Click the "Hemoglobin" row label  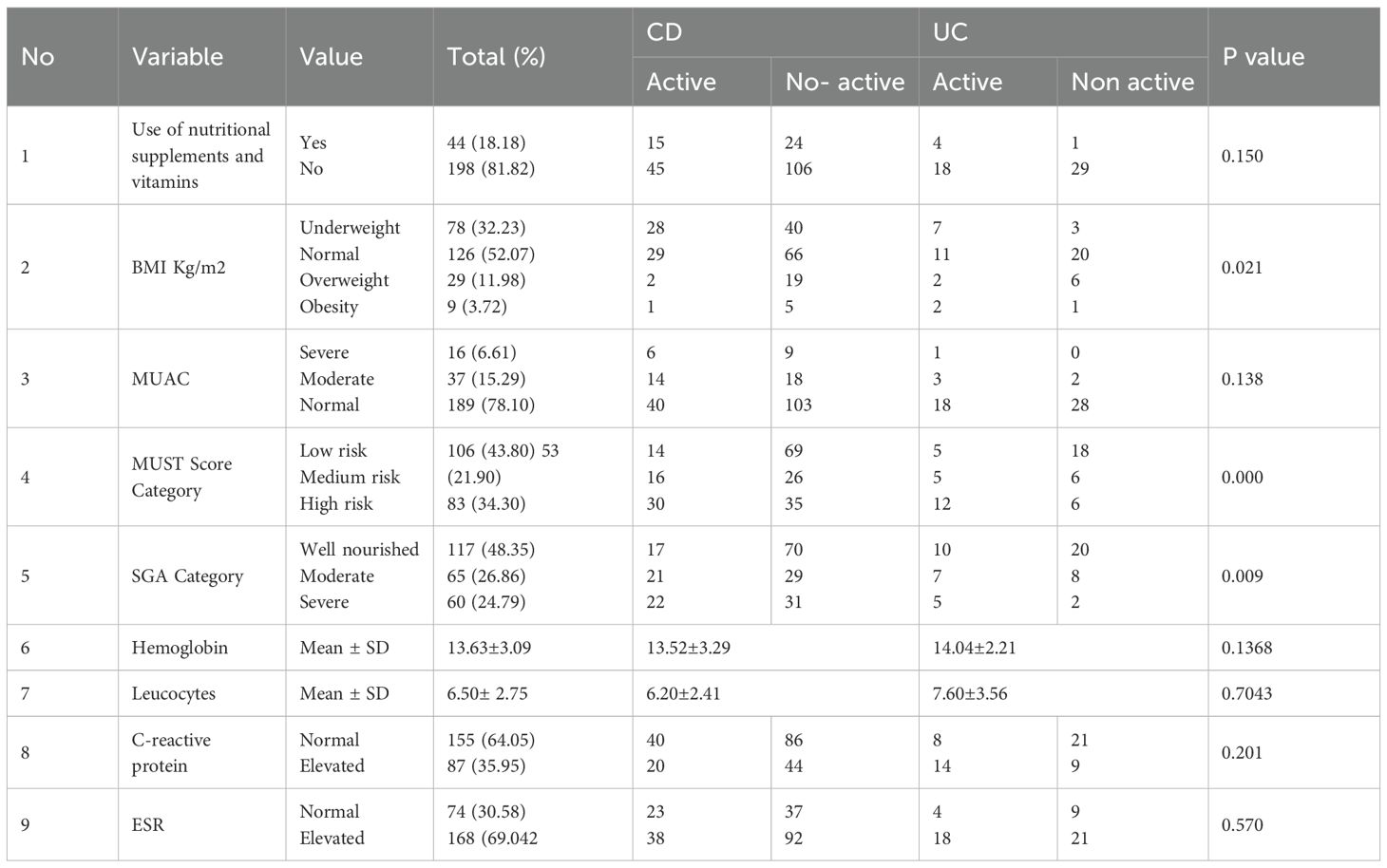coord(180,648)
